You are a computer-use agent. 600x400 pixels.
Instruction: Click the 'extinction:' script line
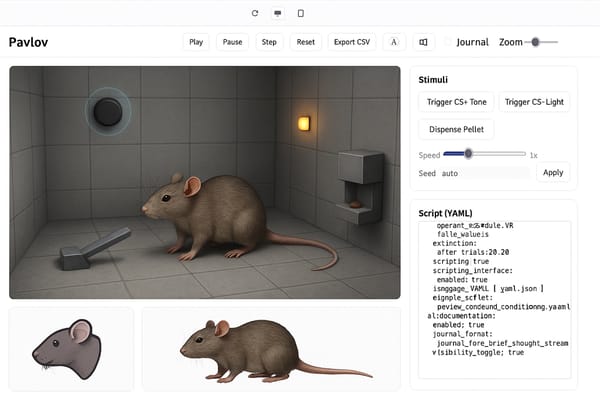pyautogui.click(x=455, y=243)
